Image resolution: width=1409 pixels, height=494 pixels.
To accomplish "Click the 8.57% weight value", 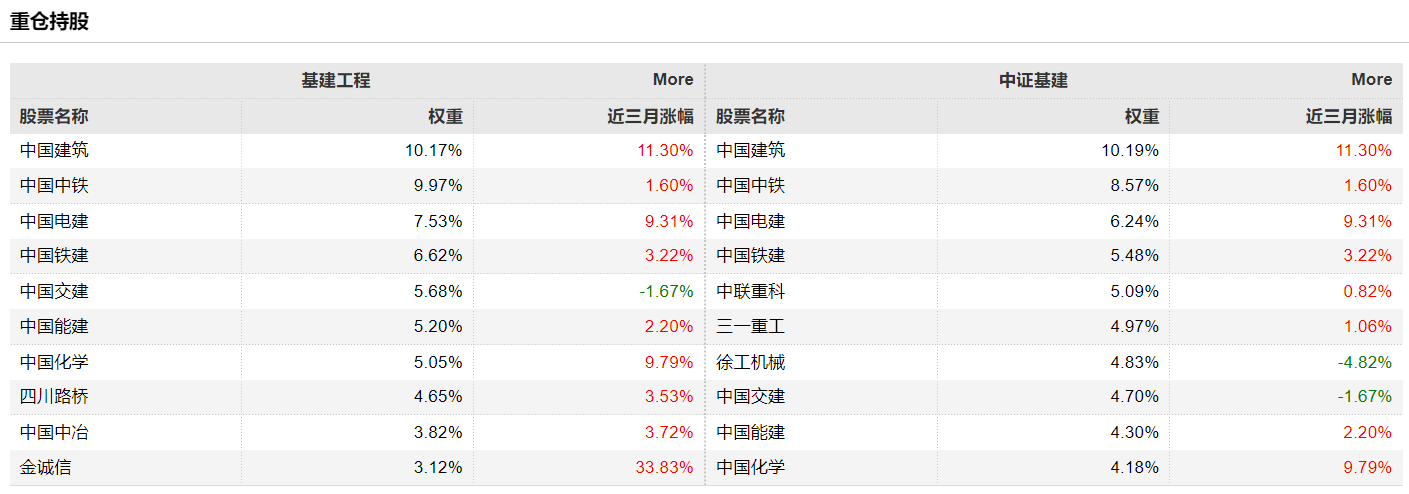I will [x=1135, y=185].
